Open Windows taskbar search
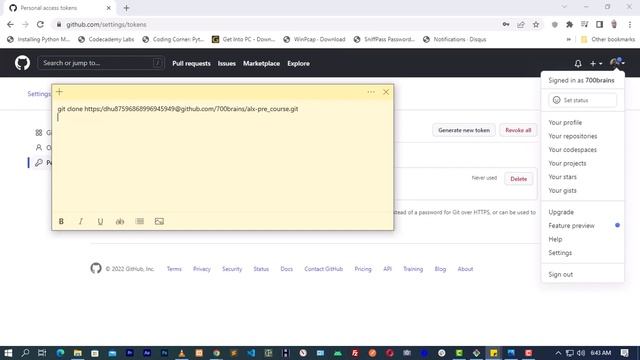The image size is (640, 360). (x=25, y=353)
